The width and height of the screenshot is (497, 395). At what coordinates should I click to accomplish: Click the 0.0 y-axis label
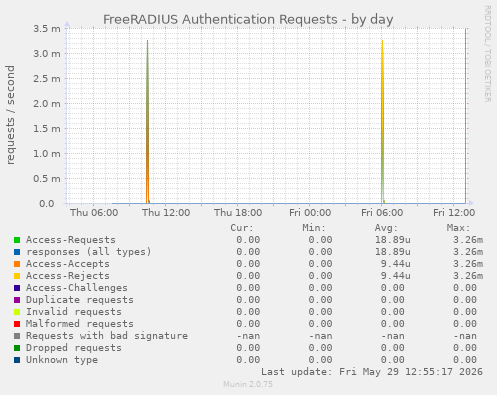click(x=47, y=204)
